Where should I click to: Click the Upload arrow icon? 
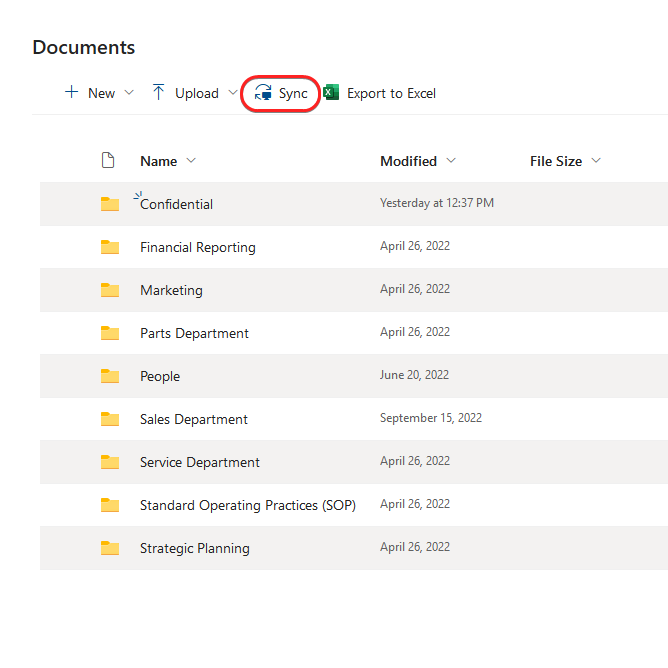click(159, 93)
